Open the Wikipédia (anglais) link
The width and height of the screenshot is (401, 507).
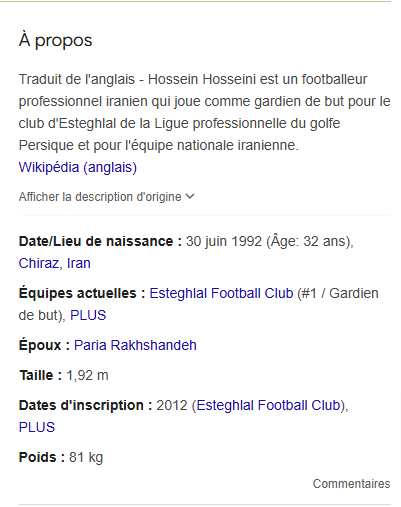[x=78, y=167]
